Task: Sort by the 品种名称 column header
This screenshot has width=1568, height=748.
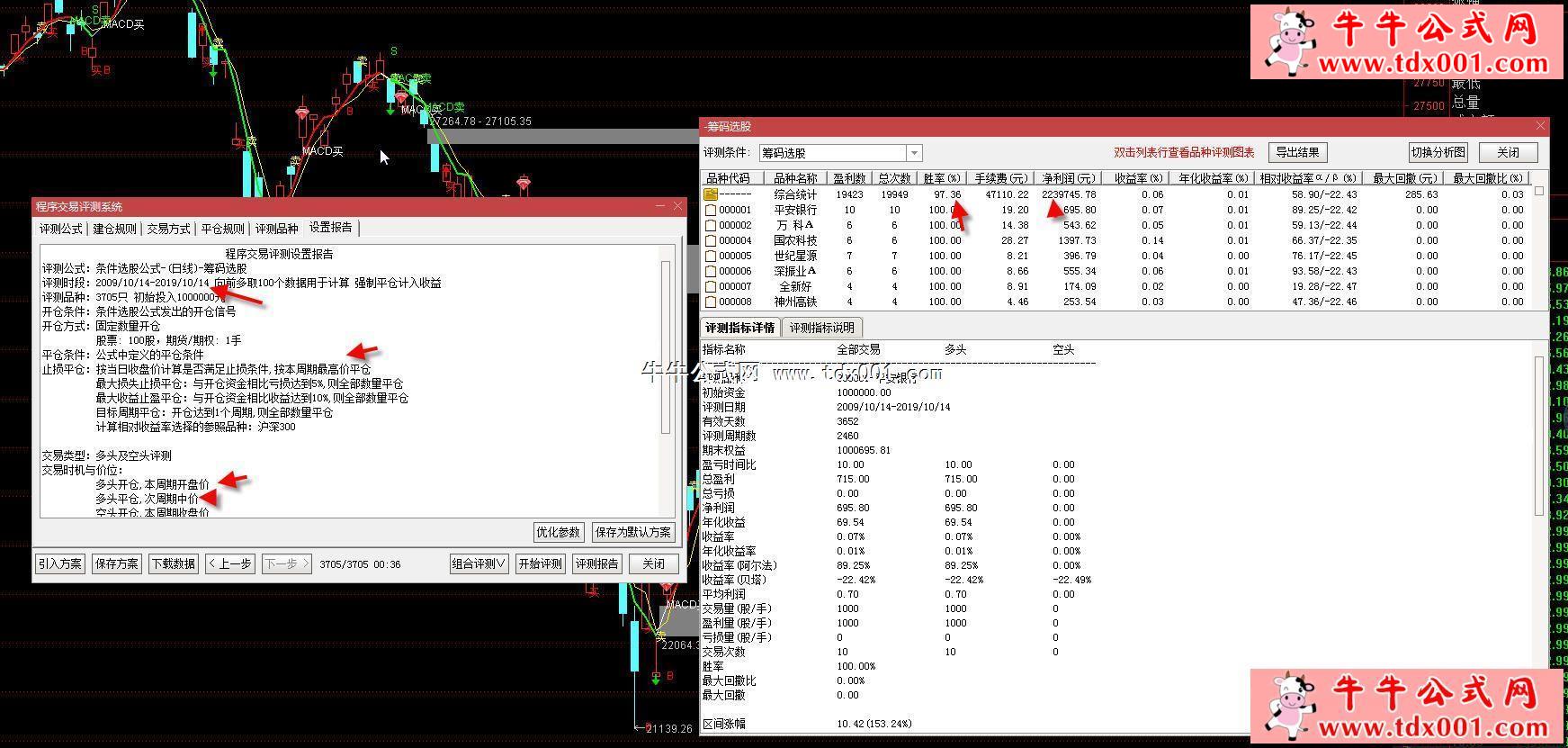Action: (x=795, y=178)
